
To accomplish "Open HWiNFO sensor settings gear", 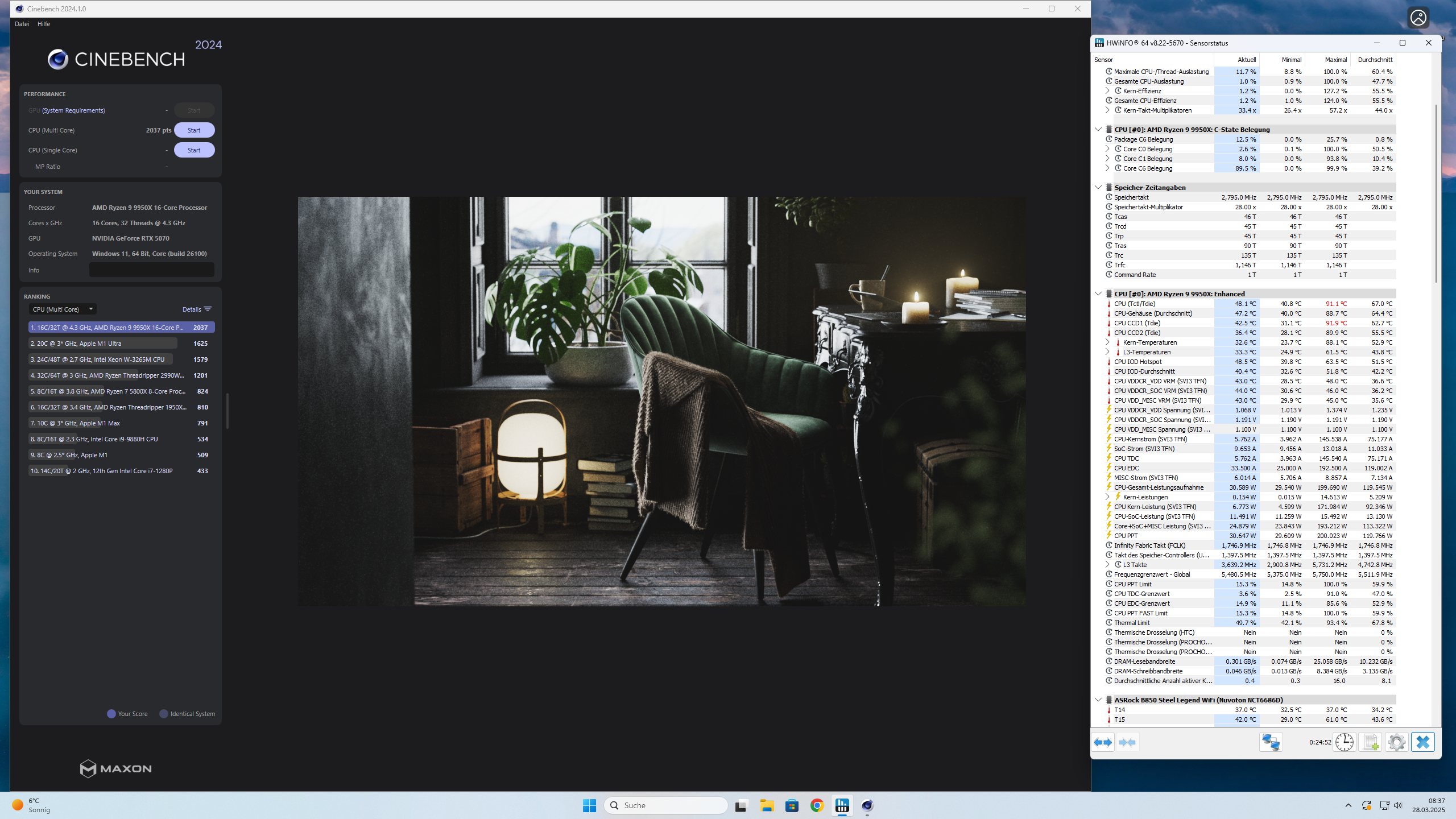I will (1396, 742).
